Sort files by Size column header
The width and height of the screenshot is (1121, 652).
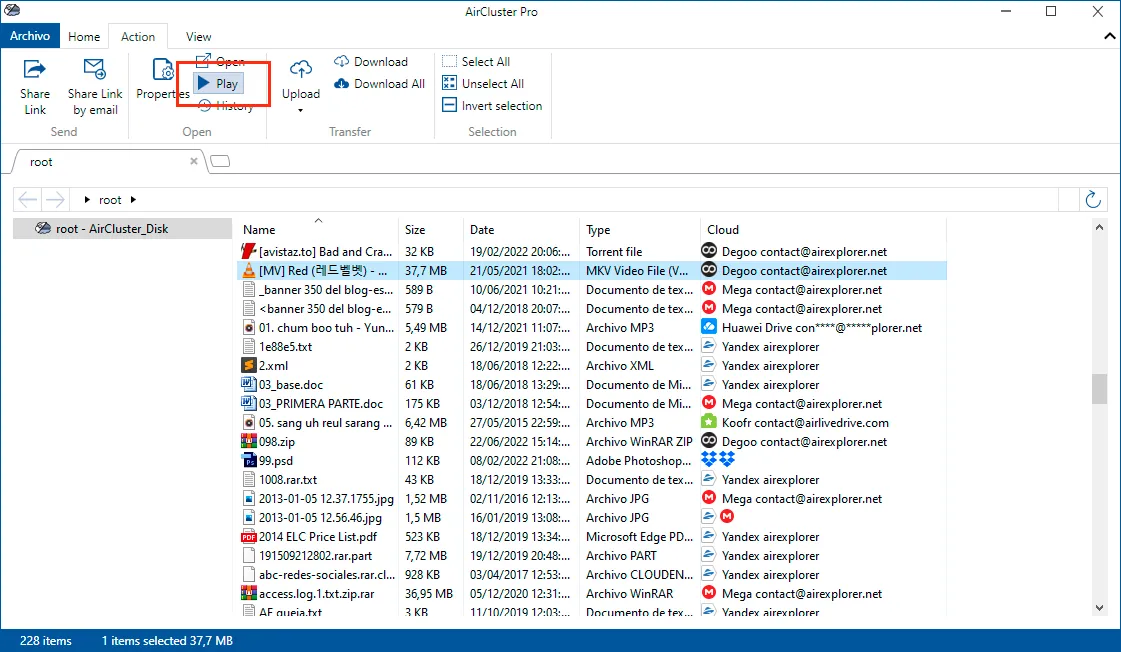(415, 229)
